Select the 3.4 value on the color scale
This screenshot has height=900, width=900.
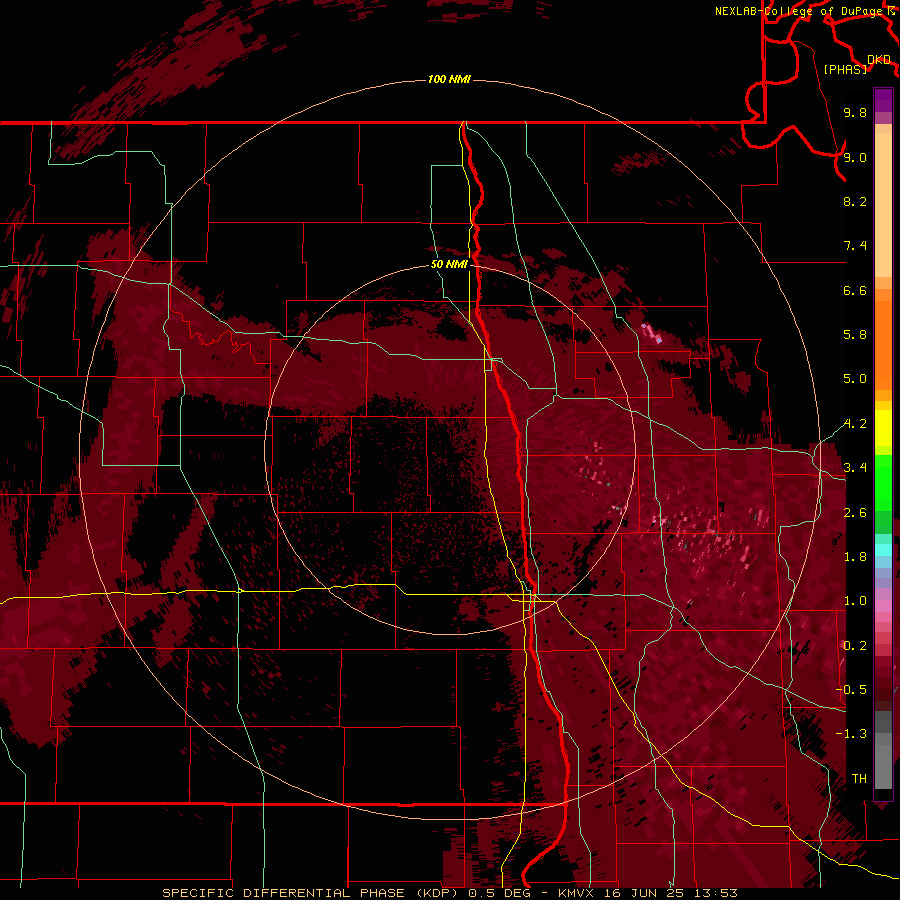[x=855, y=467]
